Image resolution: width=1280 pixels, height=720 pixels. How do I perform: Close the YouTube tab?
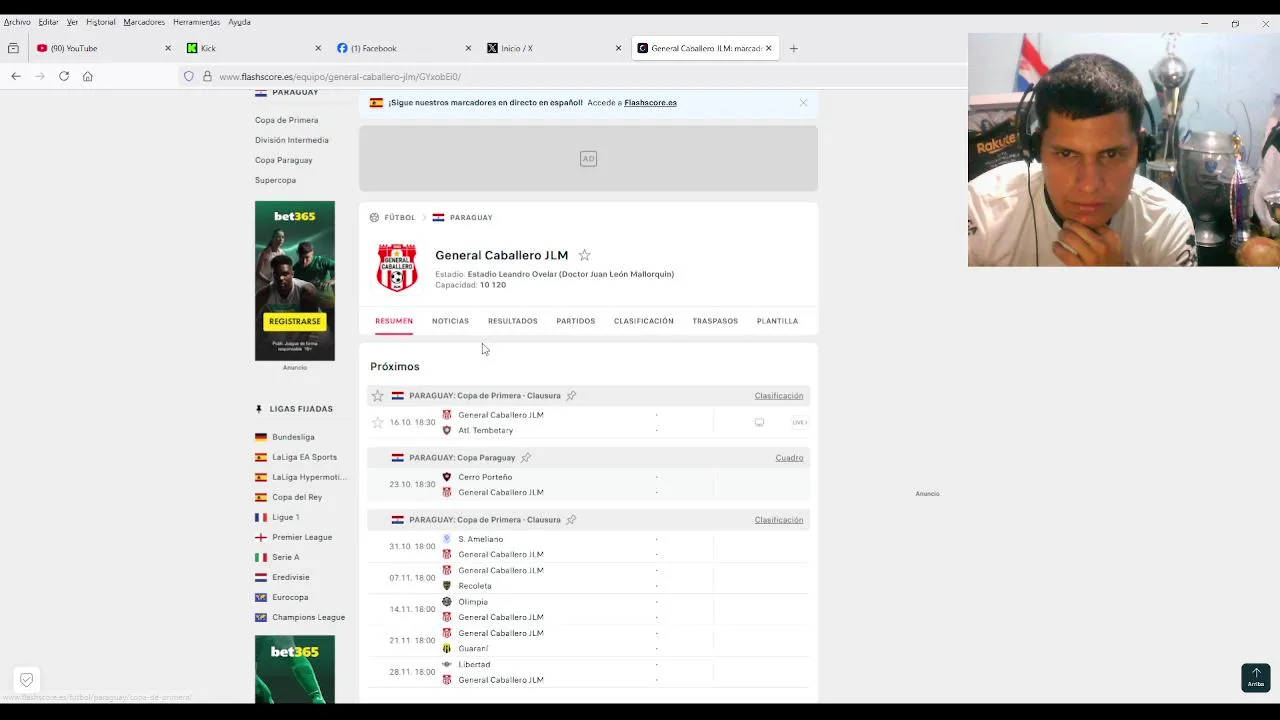click(x=168, y=48)
